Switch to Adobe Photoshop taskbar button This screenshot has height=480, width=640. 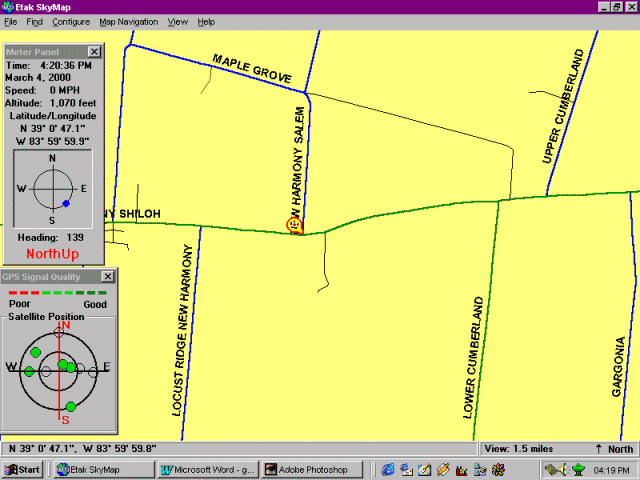[312, 470]
